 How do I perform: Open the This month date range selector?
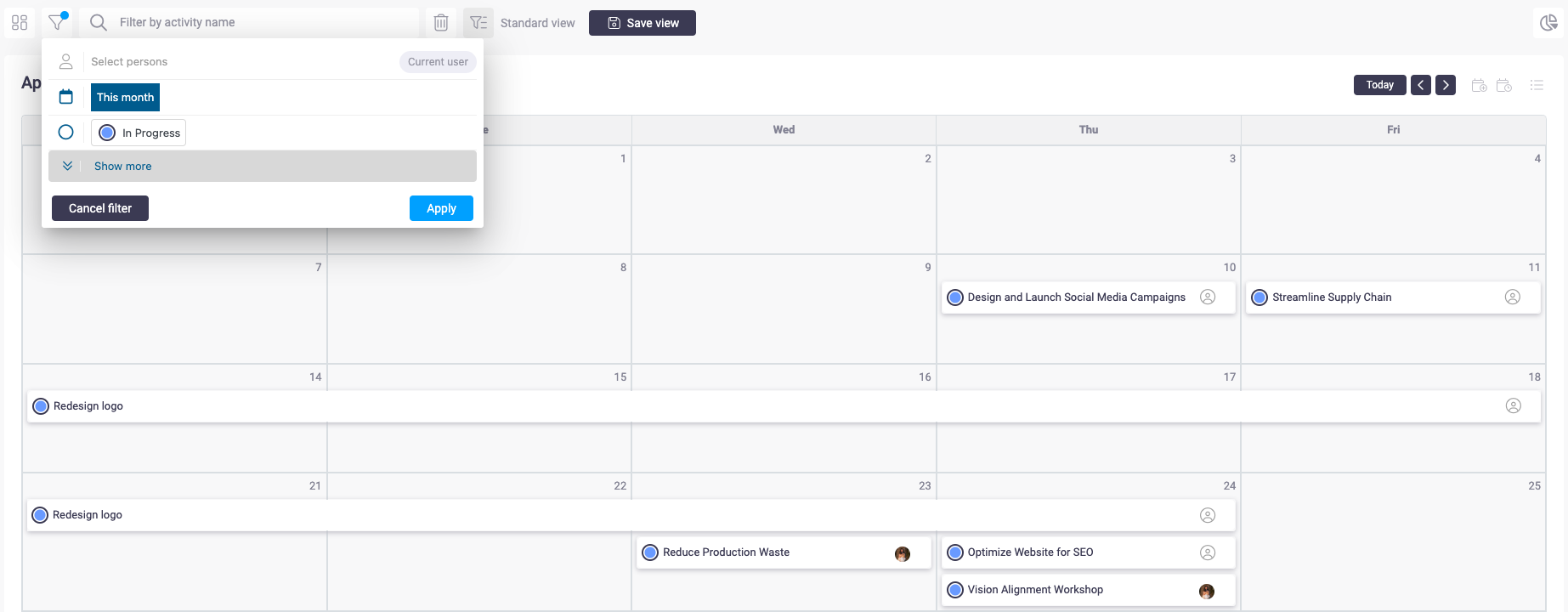(125, 98)
